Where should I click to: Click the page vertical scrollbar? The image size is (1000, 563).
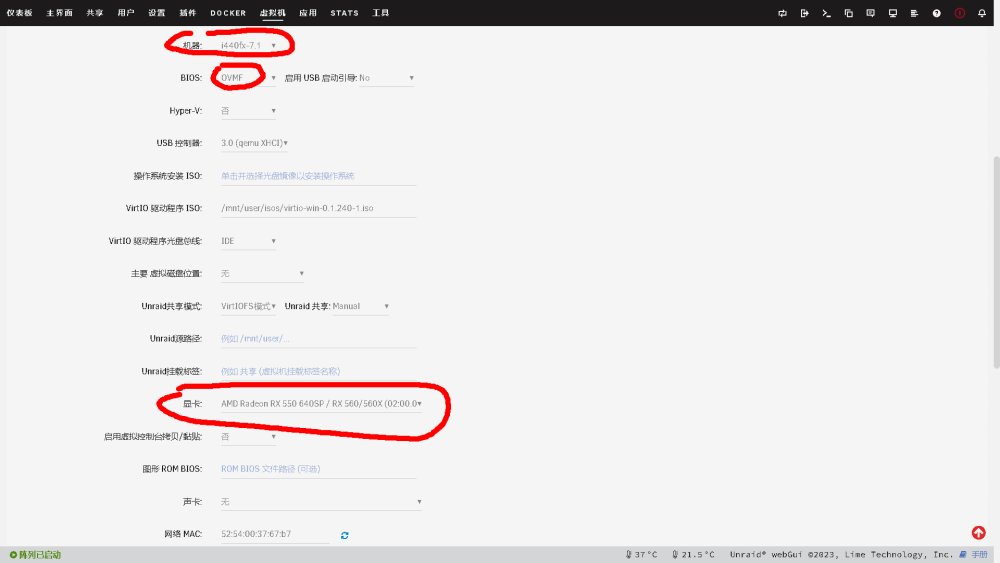996,261
